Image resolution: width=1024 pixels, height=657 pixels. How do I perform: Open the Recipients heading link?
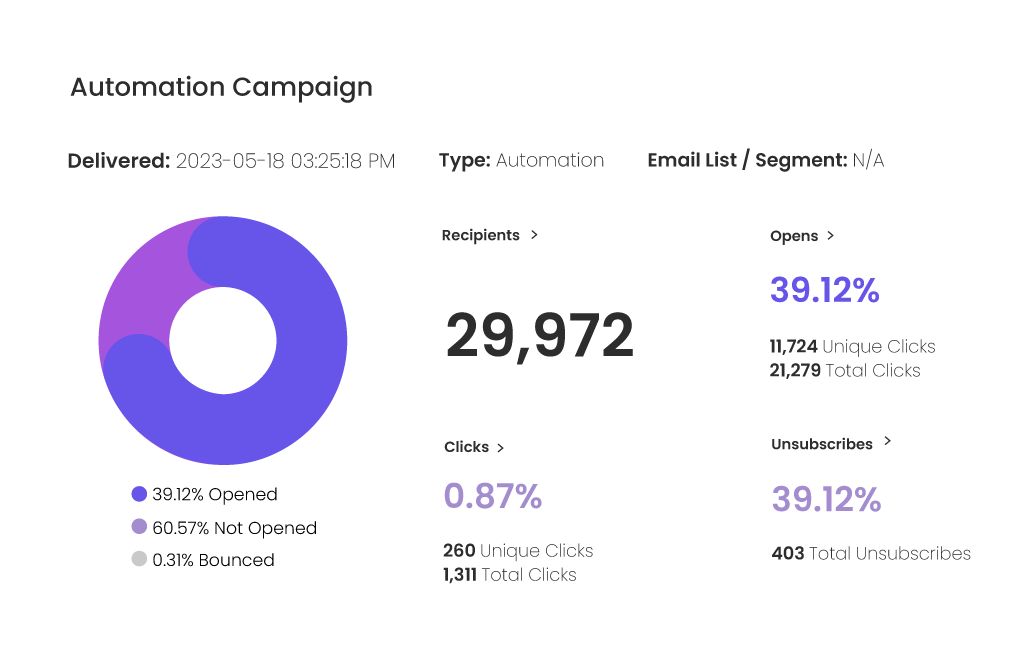(481, 235)
